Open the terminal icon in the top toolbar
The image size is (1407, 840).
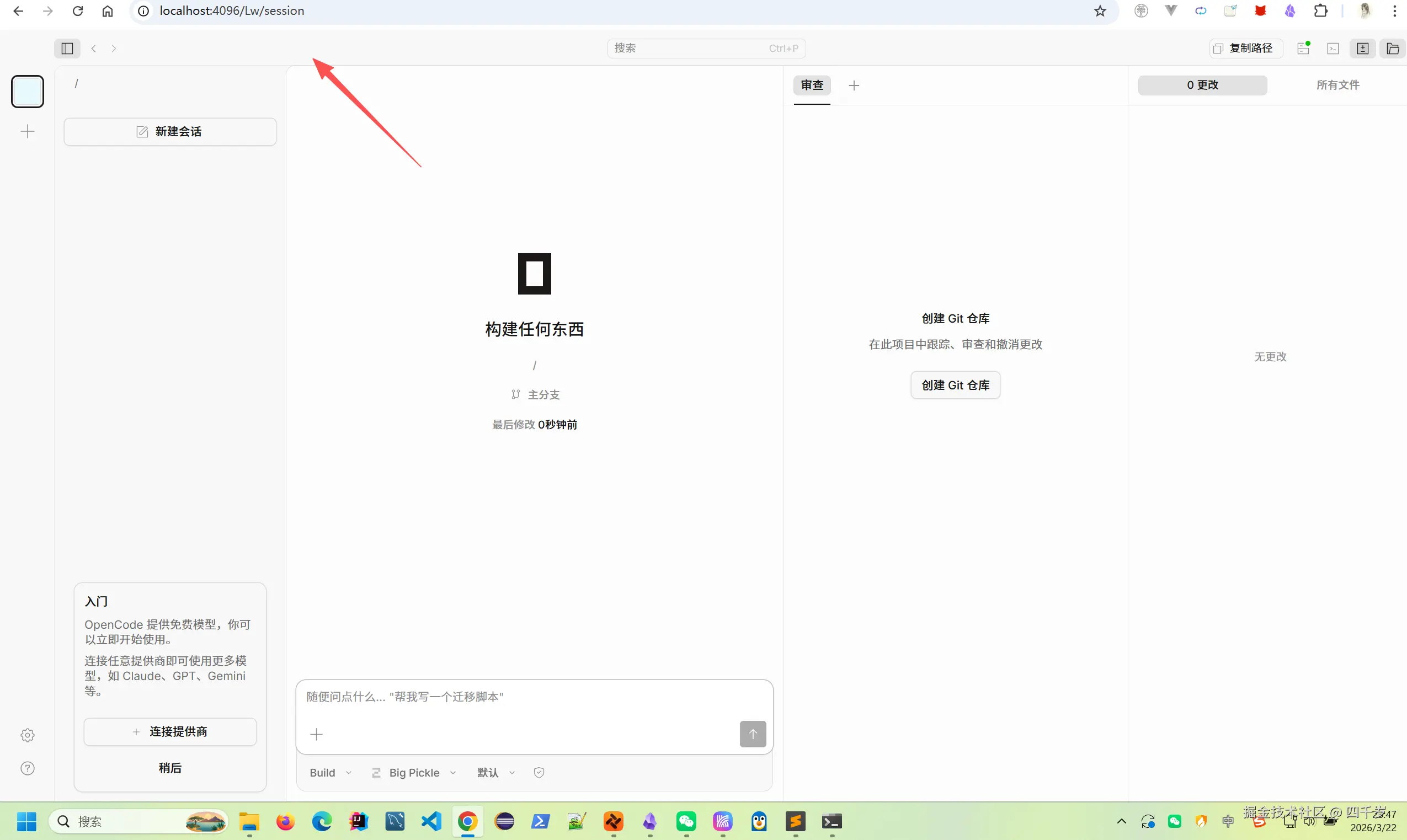pyautogui.click(x=1334, y=48)
